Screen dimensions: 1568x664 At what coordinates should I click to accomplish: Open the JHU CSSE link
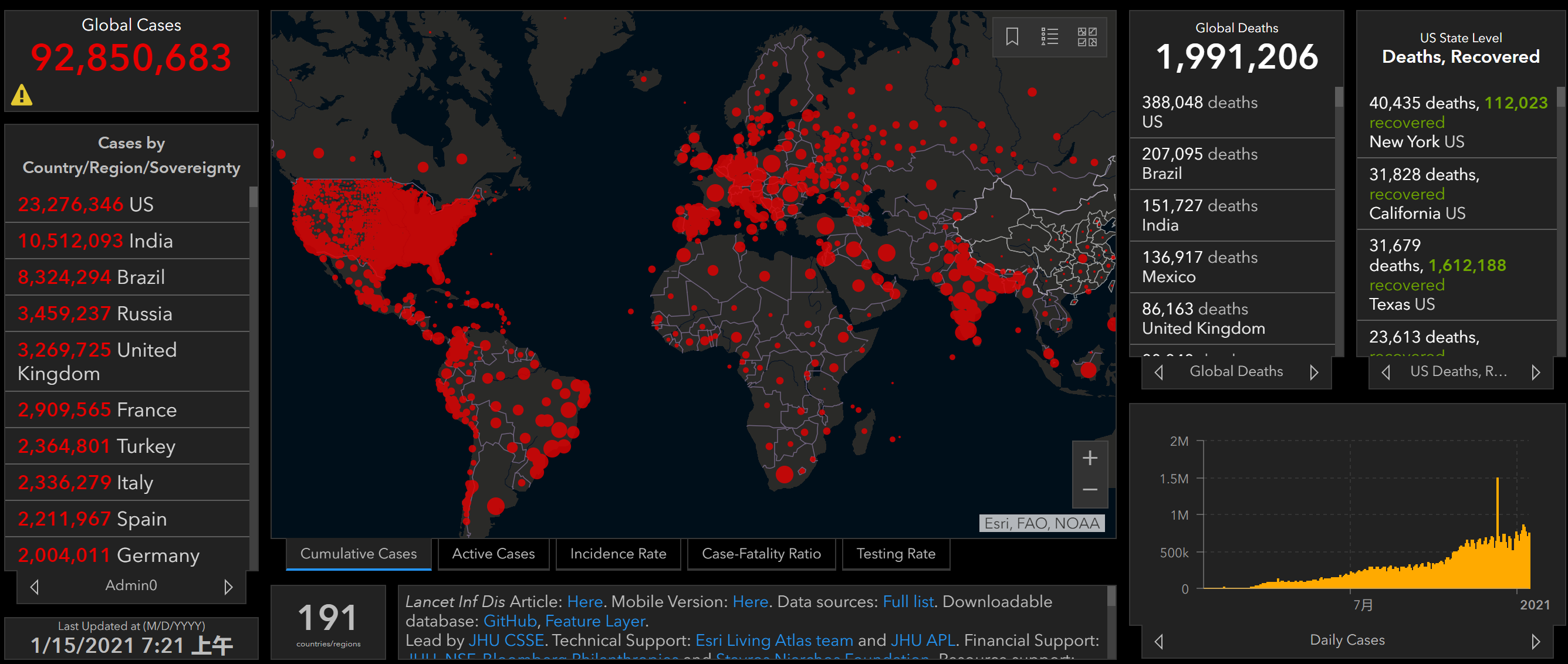(506, 641)
